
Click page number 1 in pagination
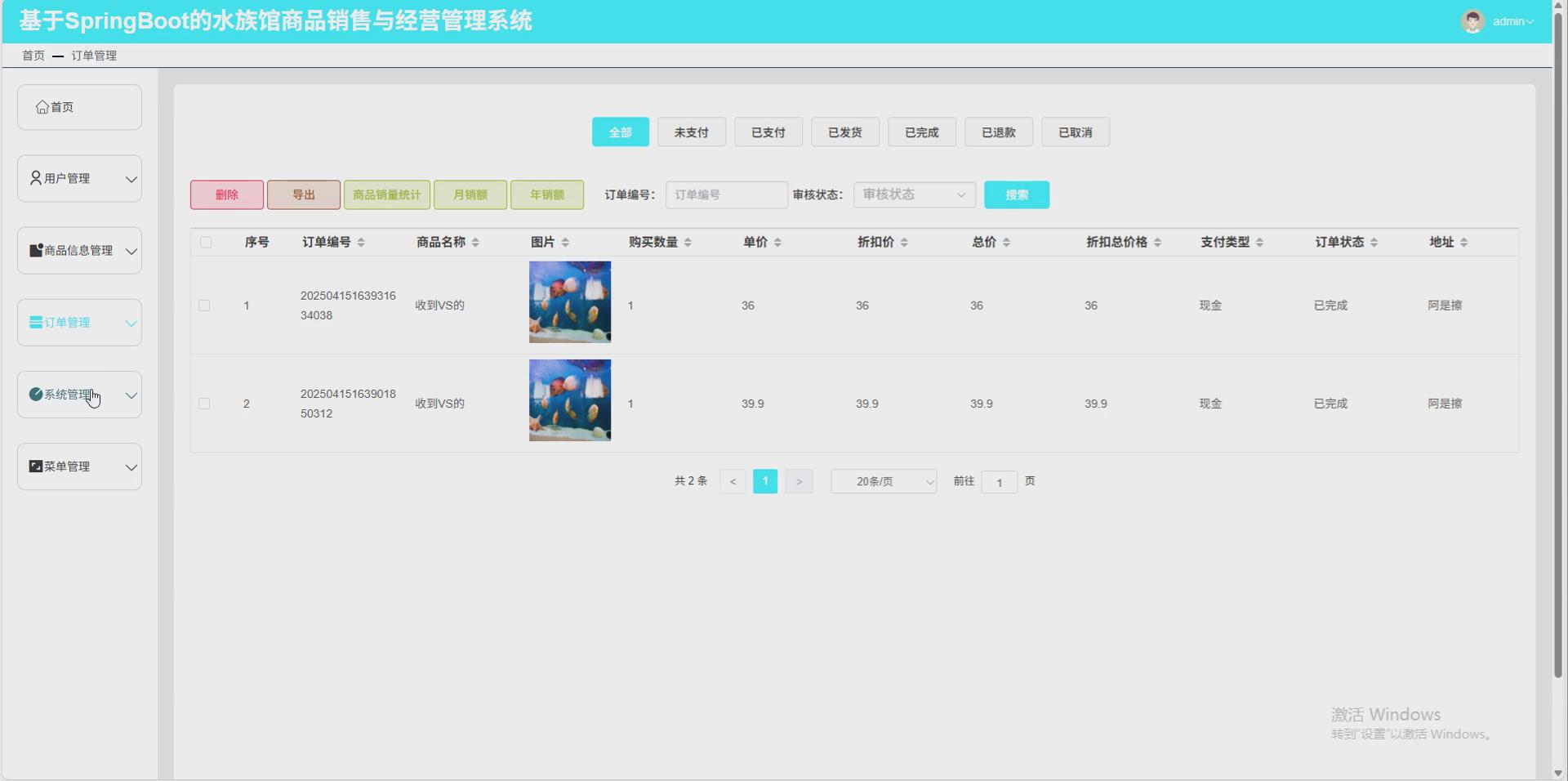point(765,481)
